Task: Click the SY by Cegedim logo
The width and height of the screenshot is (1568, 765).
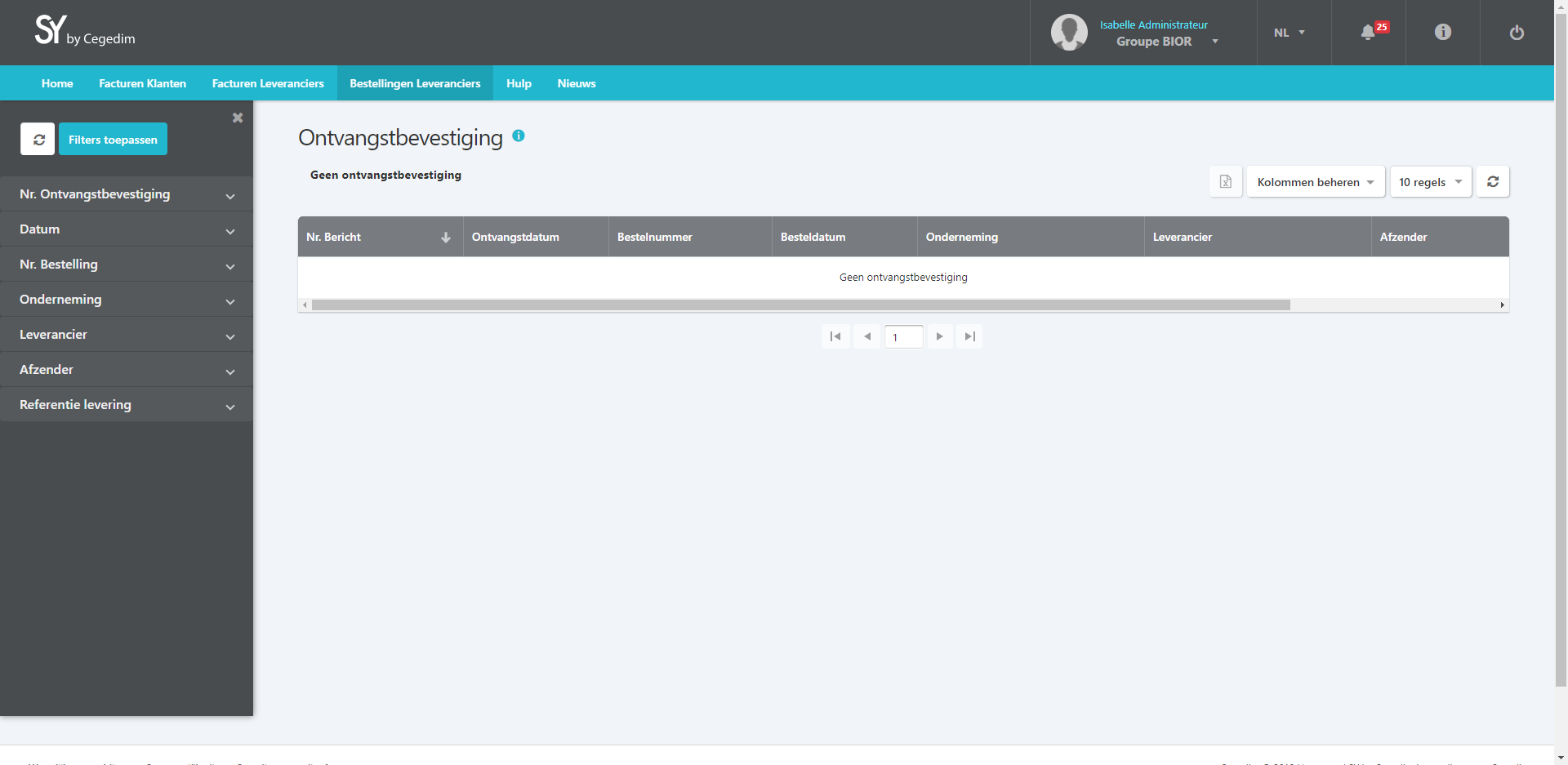Action: coord(85,31)
